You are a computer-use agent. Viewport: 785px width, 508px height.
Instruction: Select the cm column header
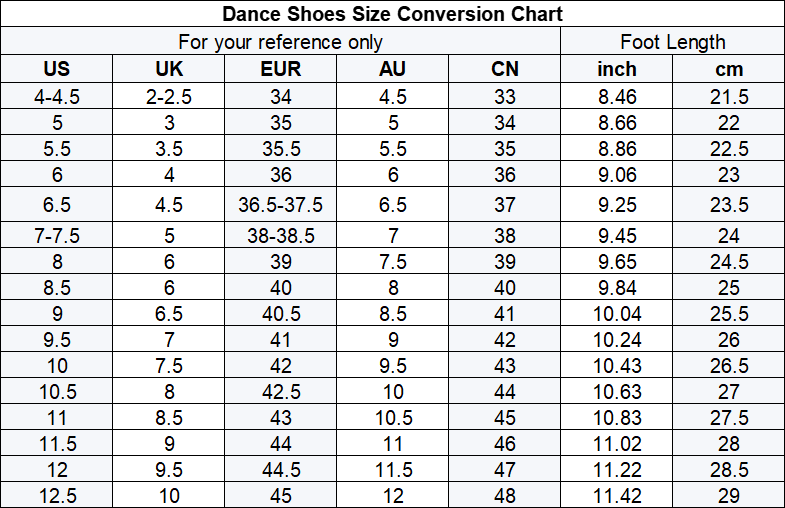(729, 69)
